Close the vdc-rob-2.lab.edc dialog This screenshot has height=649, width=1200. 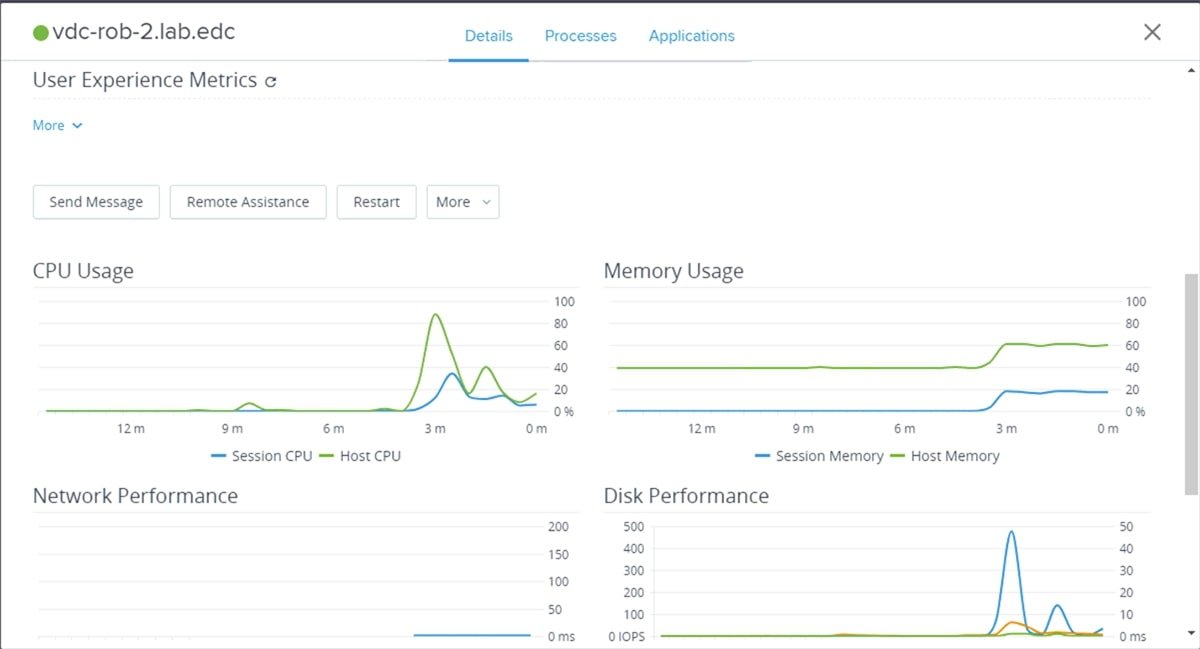coord(1152,31)
